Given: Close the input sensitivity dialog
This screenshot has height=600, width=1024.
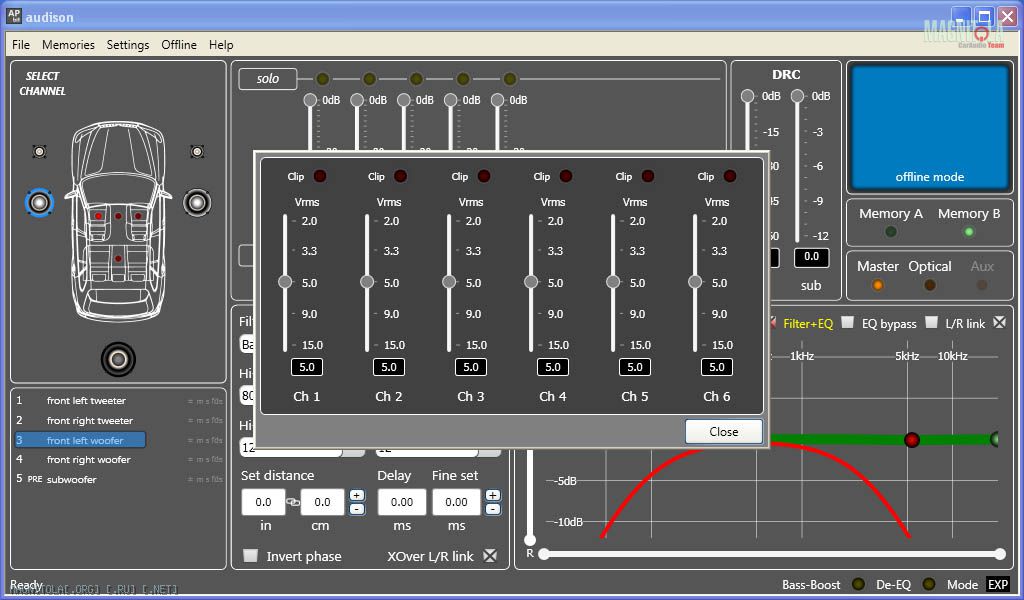Looking at the screenshot, I should (724, 432).
